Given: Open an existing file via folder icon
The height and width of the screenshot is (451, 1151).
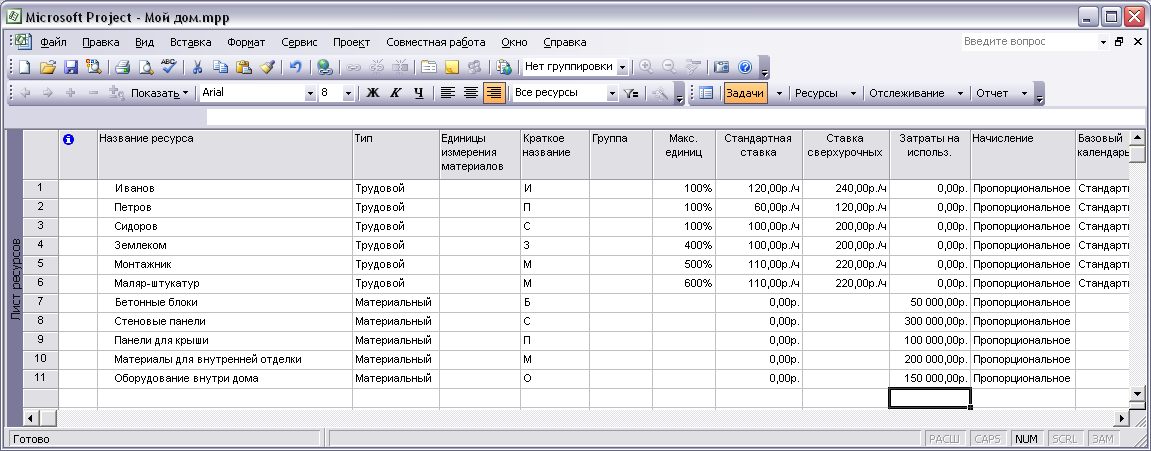Looking at the screenshot, I should click(x=48, y=68).
